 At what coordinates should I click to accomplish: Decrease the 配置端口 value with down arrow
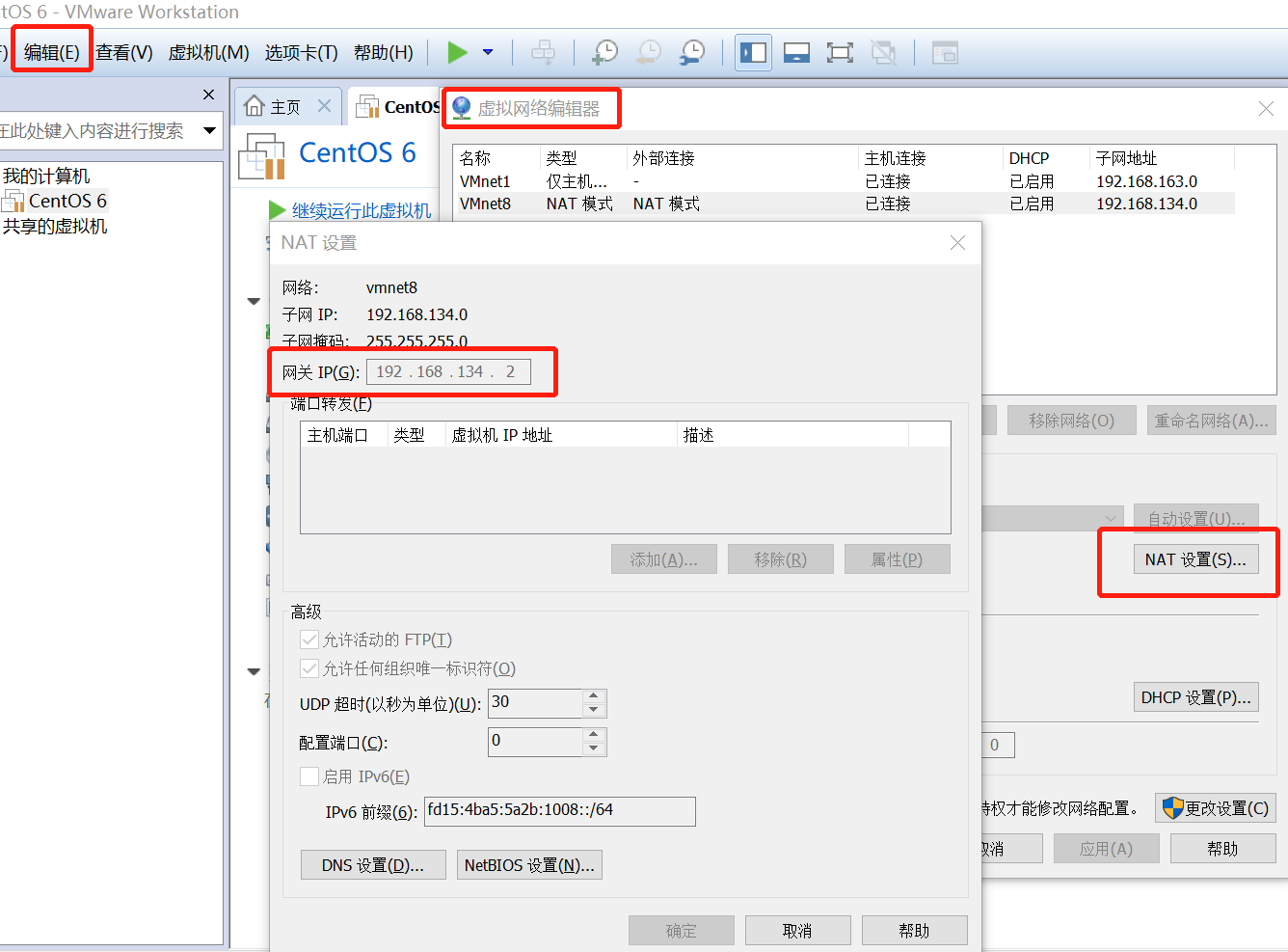(x=594, y=748)
